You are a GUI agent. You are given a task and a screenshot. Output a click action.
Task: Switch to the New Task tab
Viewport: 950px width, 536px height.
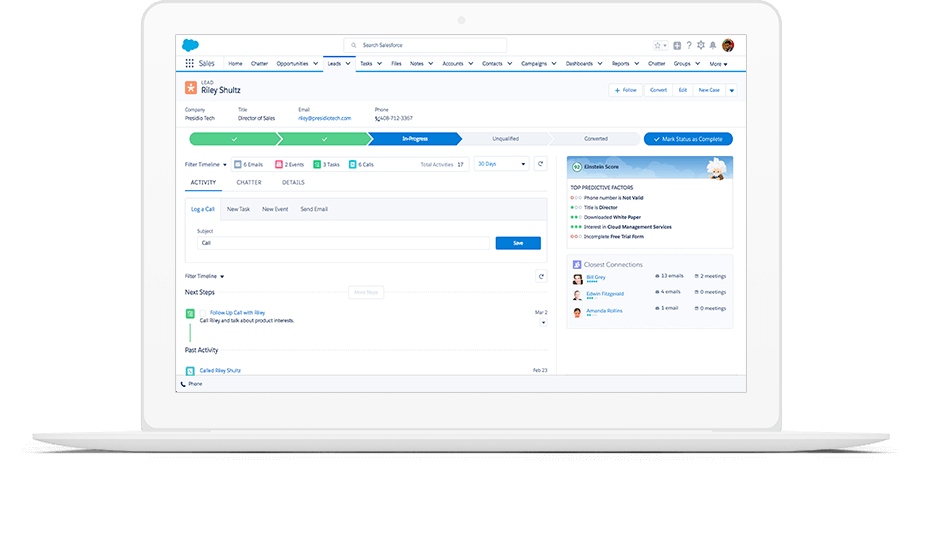[238, 209]
